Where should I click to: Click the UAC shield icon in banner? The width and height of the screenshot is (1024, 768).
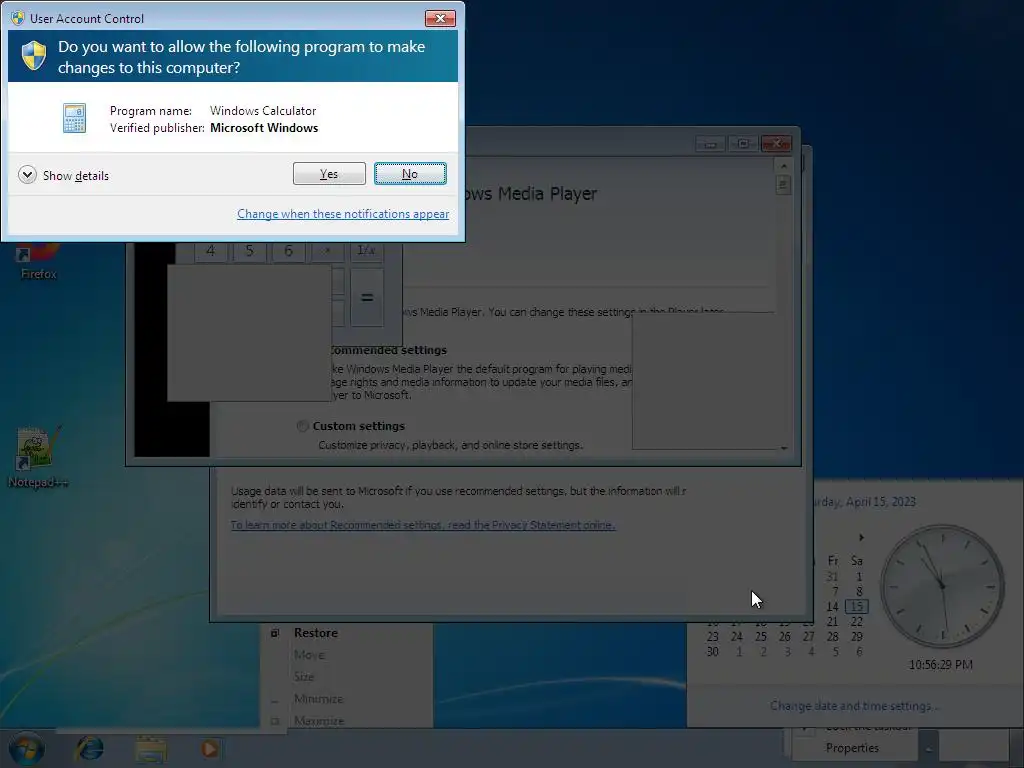34,56
